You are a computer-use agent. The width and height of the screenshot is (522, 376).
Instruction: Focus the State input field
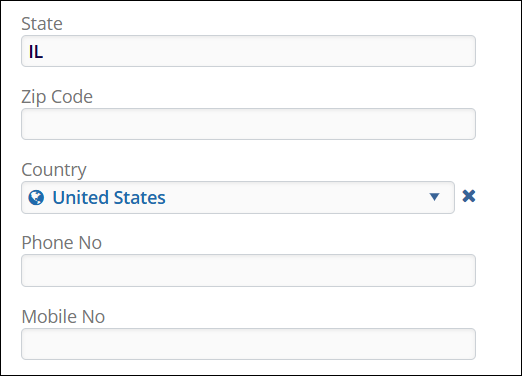(248, 51)
